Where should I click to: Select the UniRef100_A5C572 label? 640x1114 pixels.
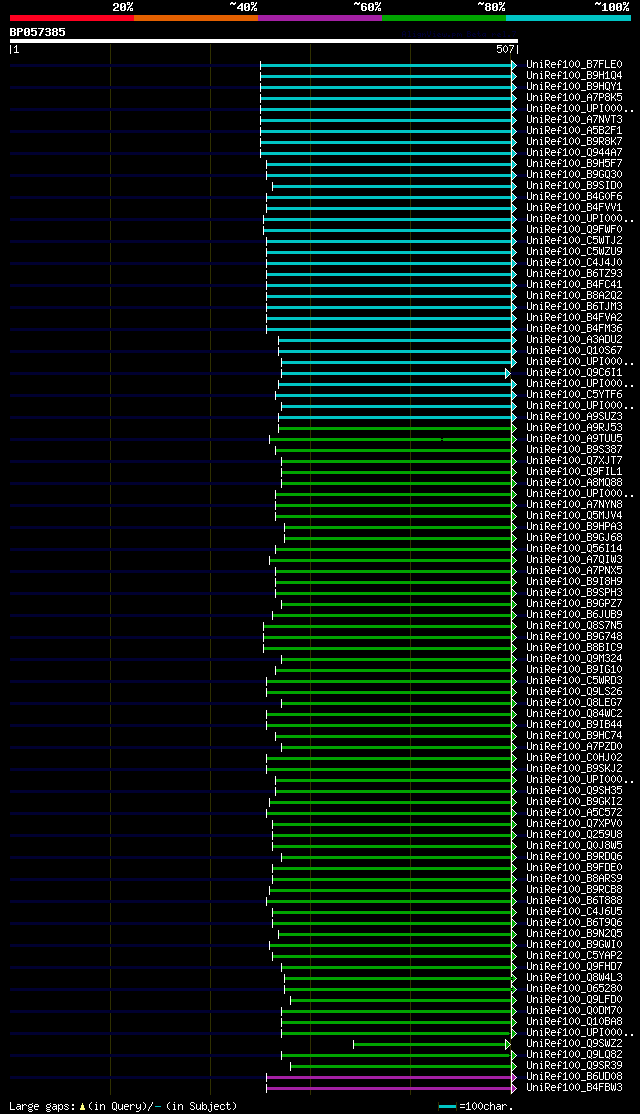[x=575, y=813]
